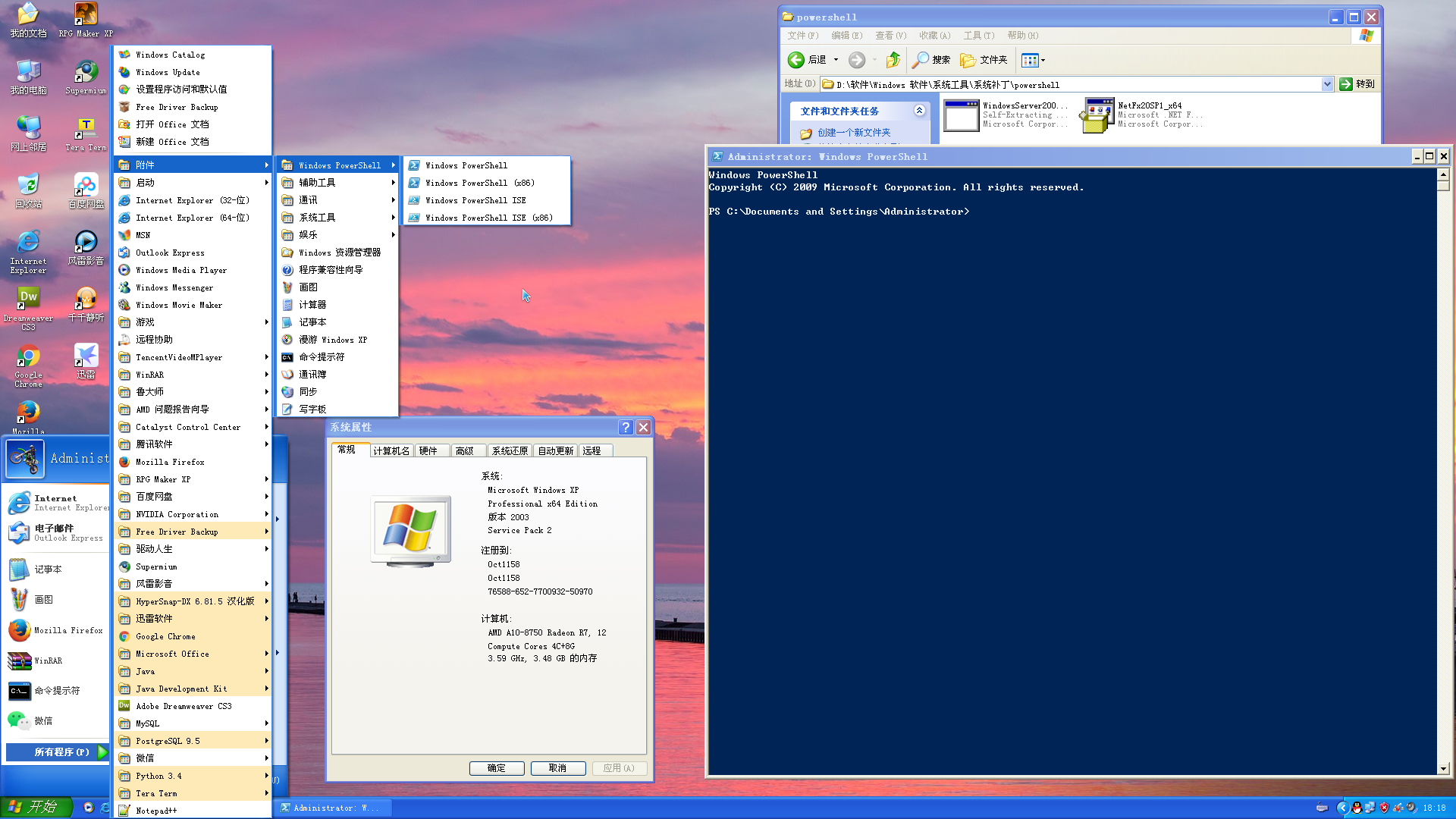Show hidden tray icons with the arrow

(1342, 808)
